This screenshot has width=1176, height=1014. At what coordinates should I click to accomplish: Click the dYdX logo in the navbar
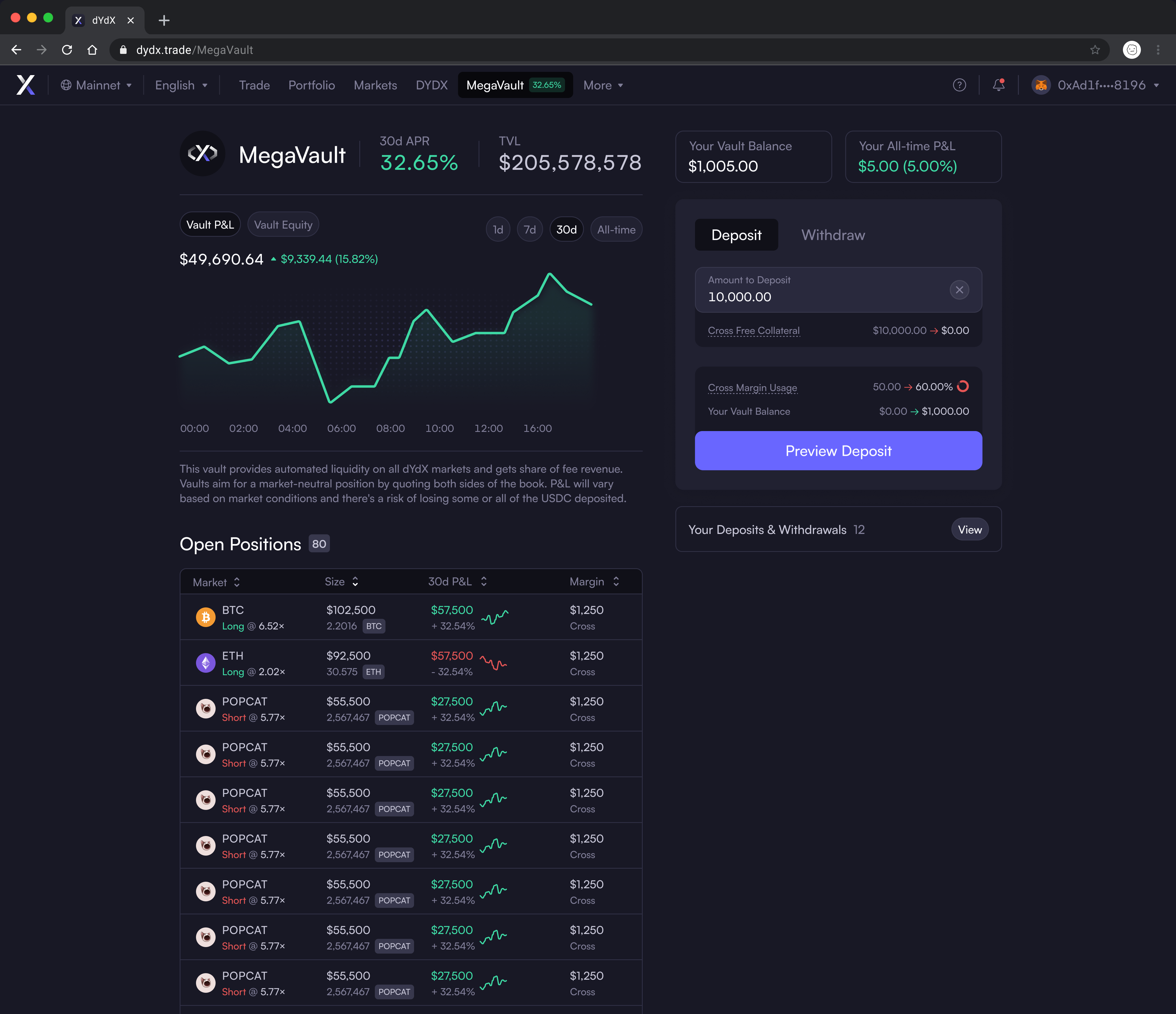(26, 85)
